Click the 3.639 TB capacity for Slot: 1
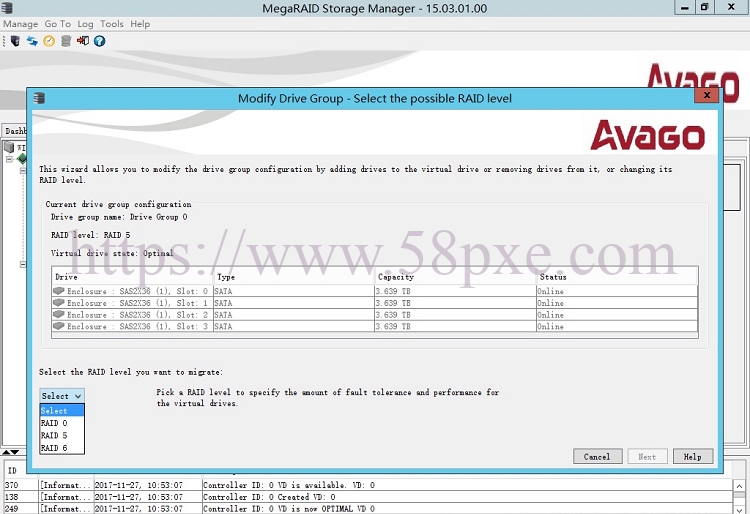This screenshot has width=750, height=514. (455, 303)
